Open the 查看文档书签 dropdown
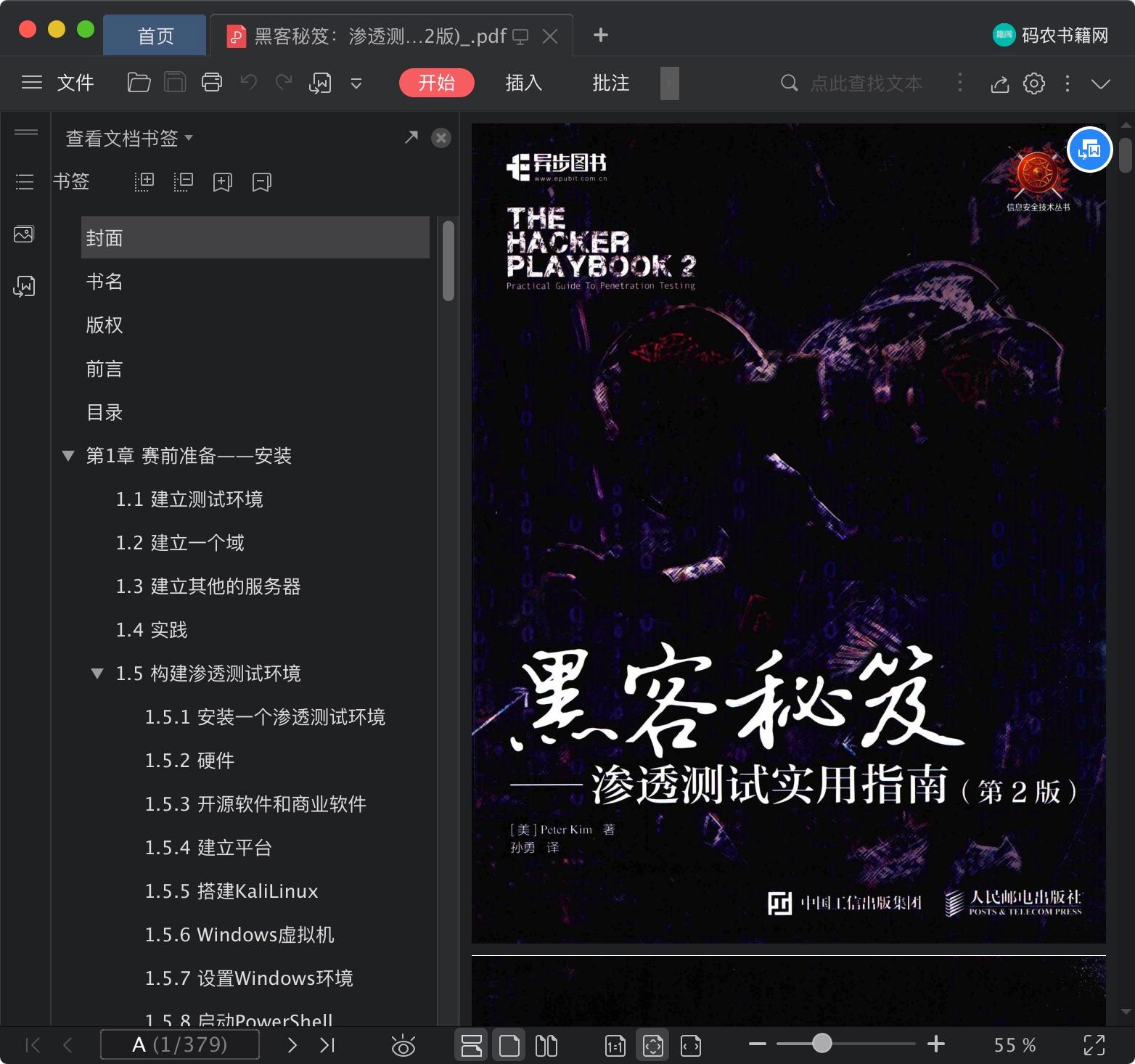1135x1064 pixels. click(x=129, y=138)
